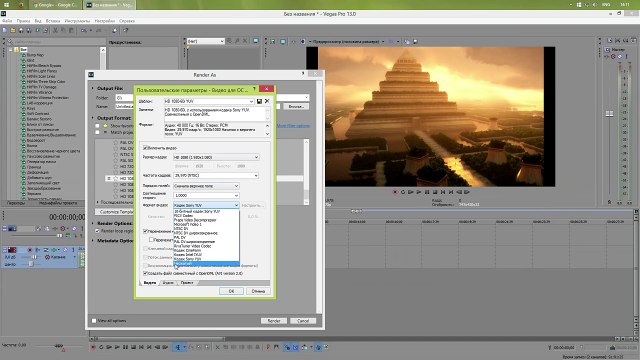Click the Record icon under the video preview
This screenshot has height=360, width=640.
395,192
